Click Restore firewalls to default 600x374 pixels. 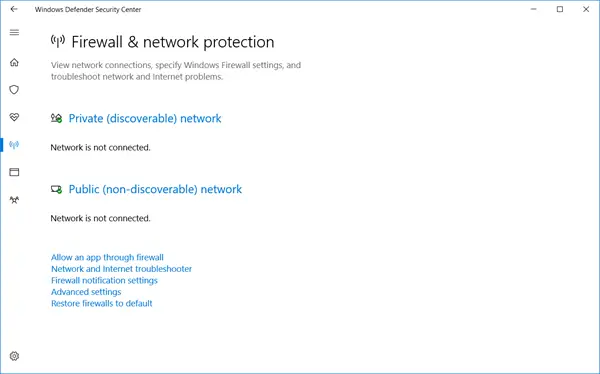(x=102, y=303)
